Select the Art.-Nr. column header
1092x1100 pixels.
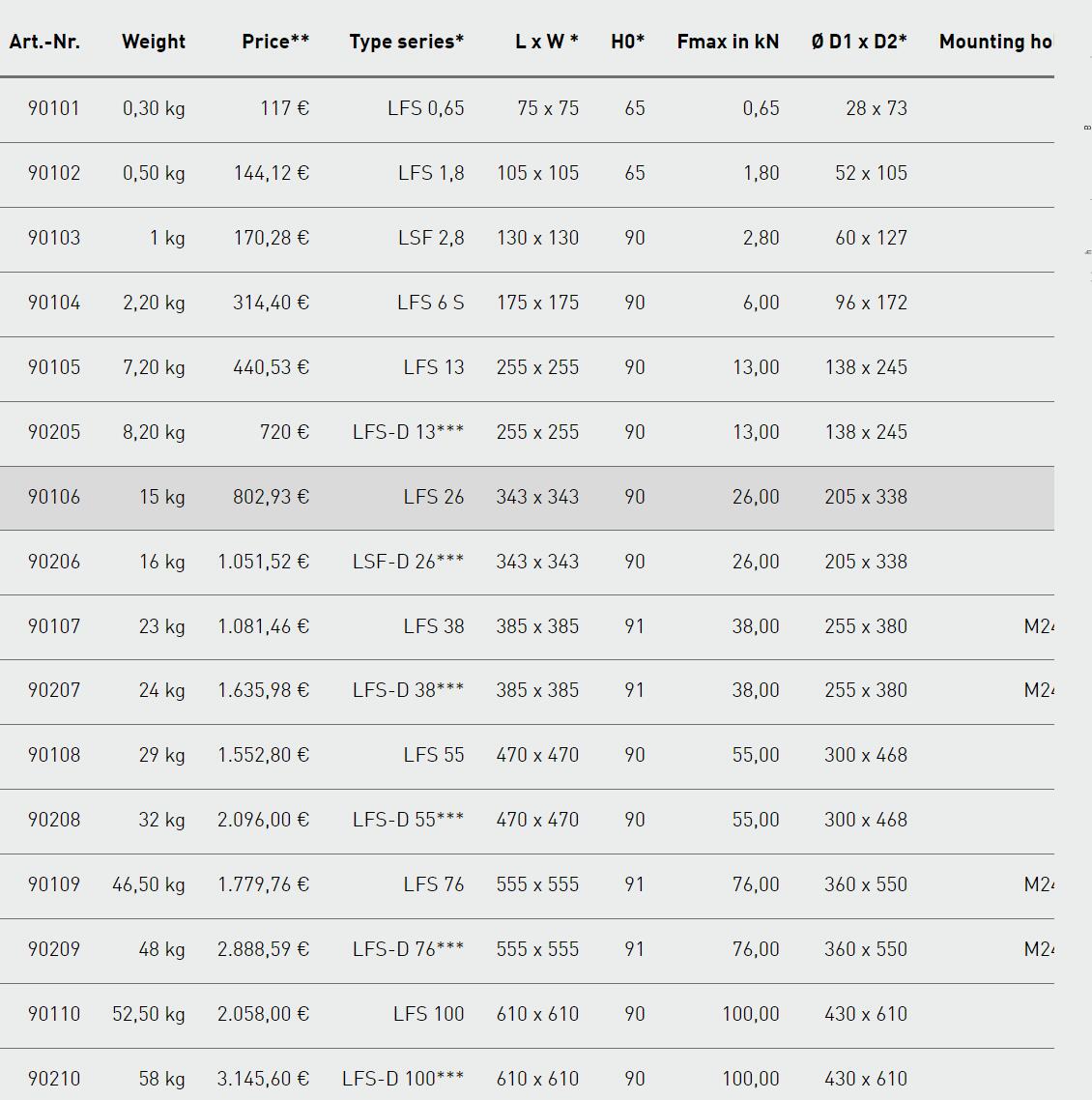tap(44, 42)
